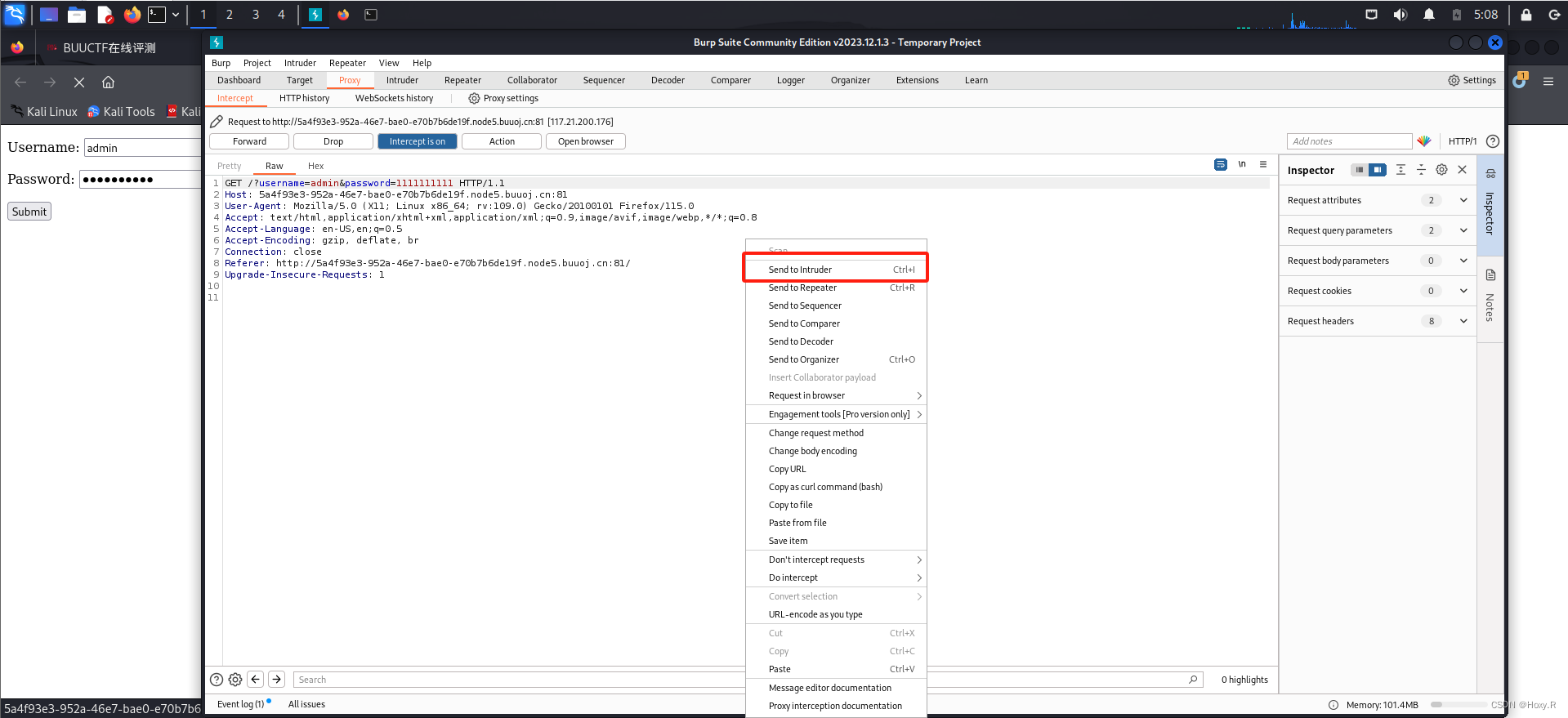Open the Notes side tab
Viewport: 1568px width, 718px height.
tap(1490, 298)
